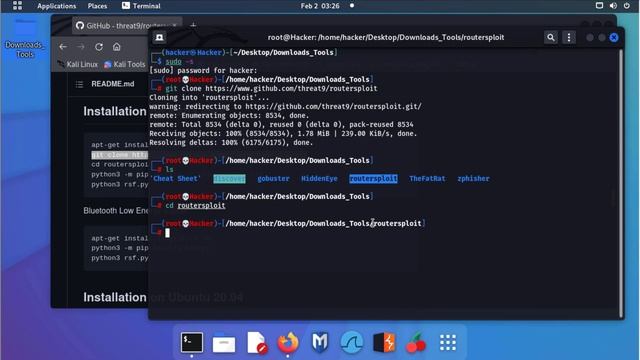The width and height of the screenshot is (640, 360).
Task: Open the Places menu
Action: [x=97, y=6]
